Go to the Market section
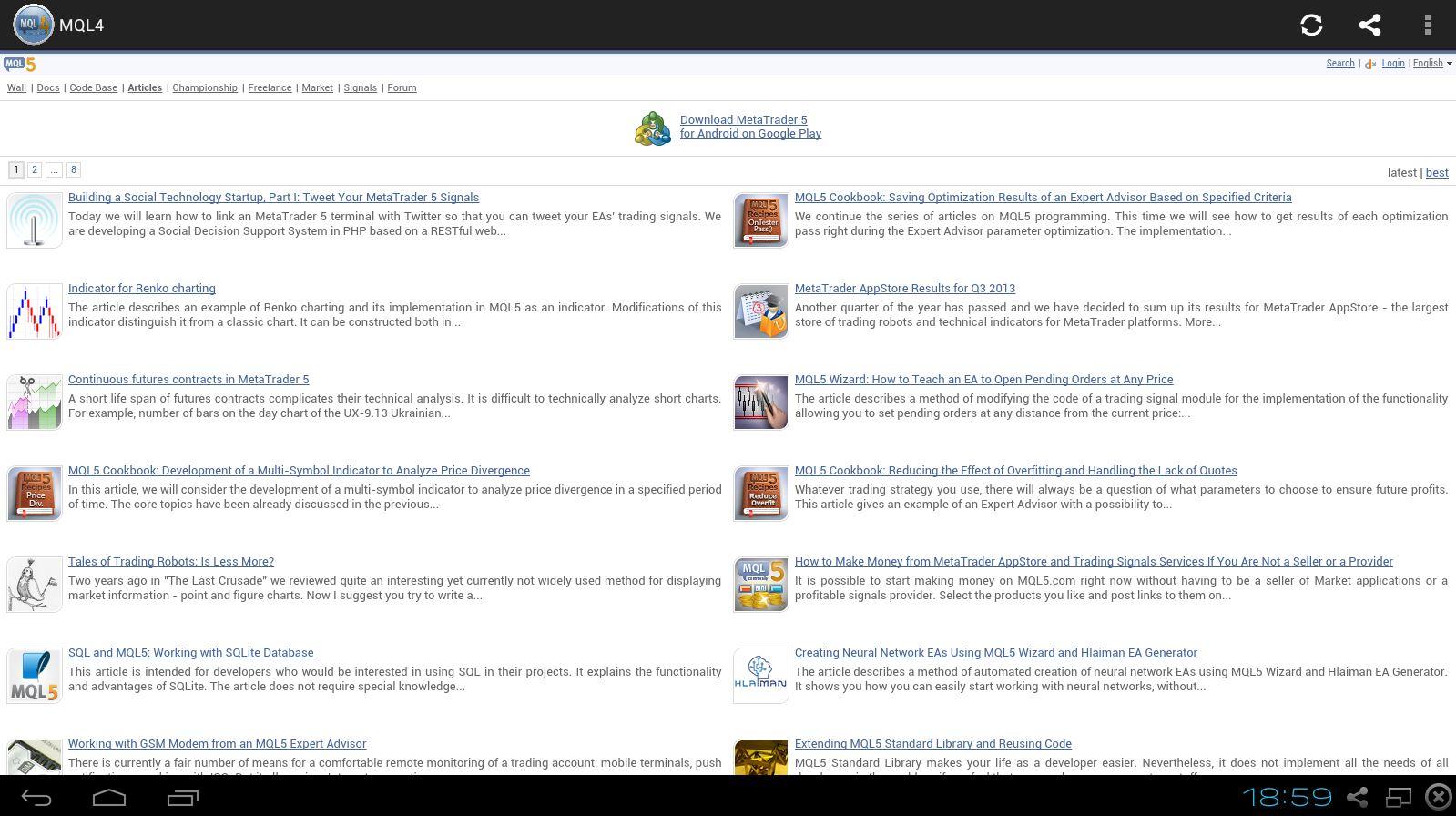This screenshot has width=1456, height=816. tap(317, 87)
